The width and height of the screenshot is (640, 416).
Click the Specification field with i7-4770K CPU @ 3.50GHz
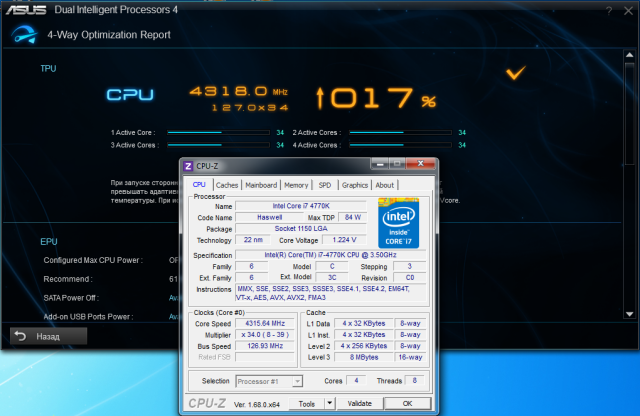331,255
